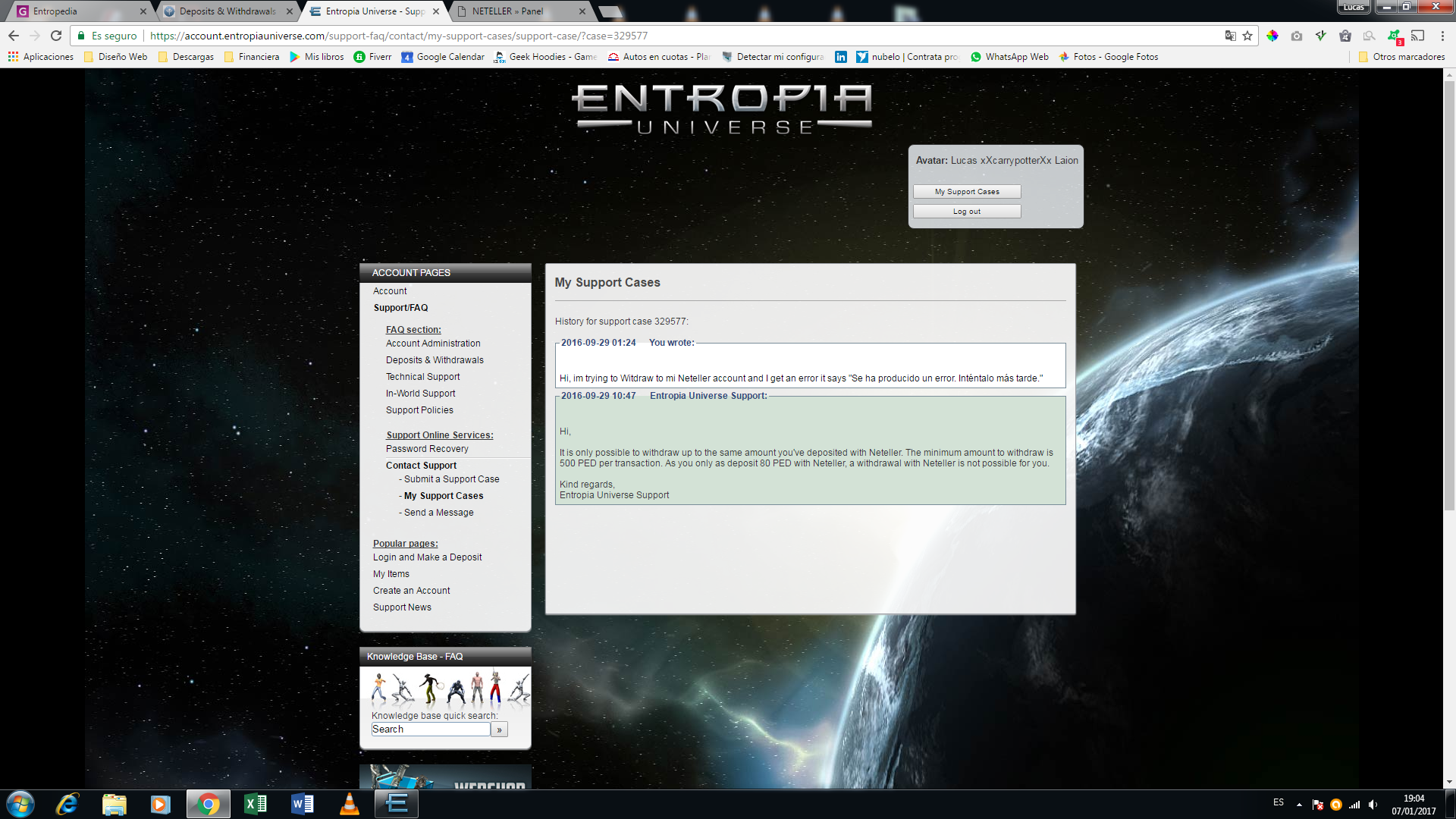
Task: Click the My Support Cases button in avatar box
Action: (x=967, y=192)
